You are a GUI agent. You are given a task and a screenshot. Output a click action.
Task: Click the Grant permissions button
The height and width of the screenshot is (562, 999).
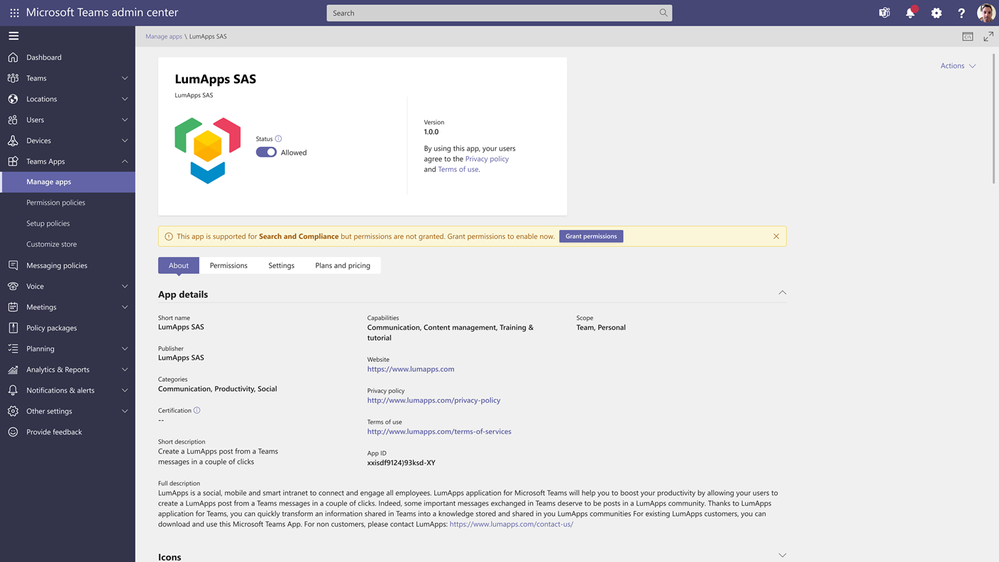tap(591, 236)
